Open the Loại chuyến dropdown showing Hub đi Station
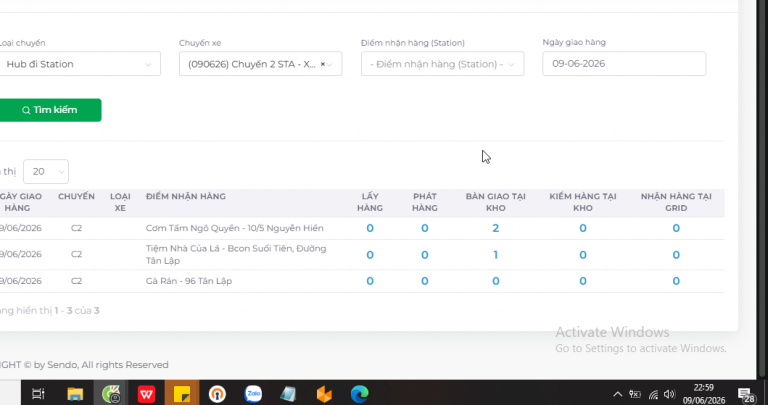Image resolution: width=768 pixels, height=405 pixels. 78,64
